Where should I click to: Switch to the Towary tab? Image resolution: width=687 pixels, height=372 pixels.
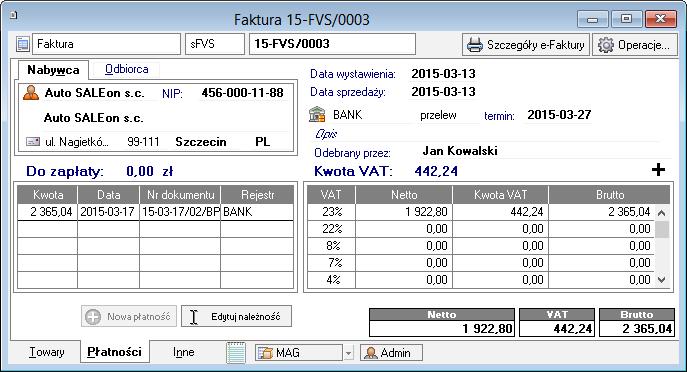point(46,352)
